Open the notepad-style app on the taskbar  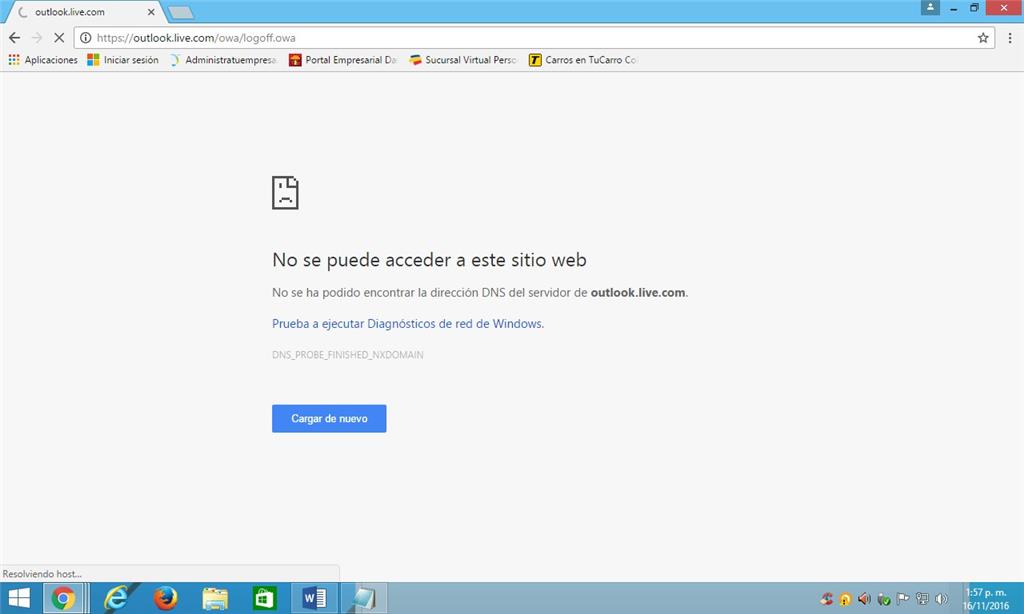(x=364, y=598)
